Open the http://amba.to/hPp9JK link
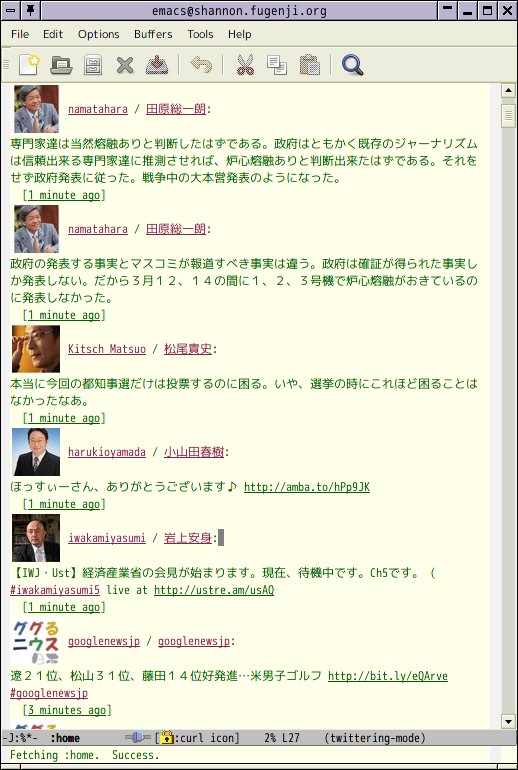 307,487
